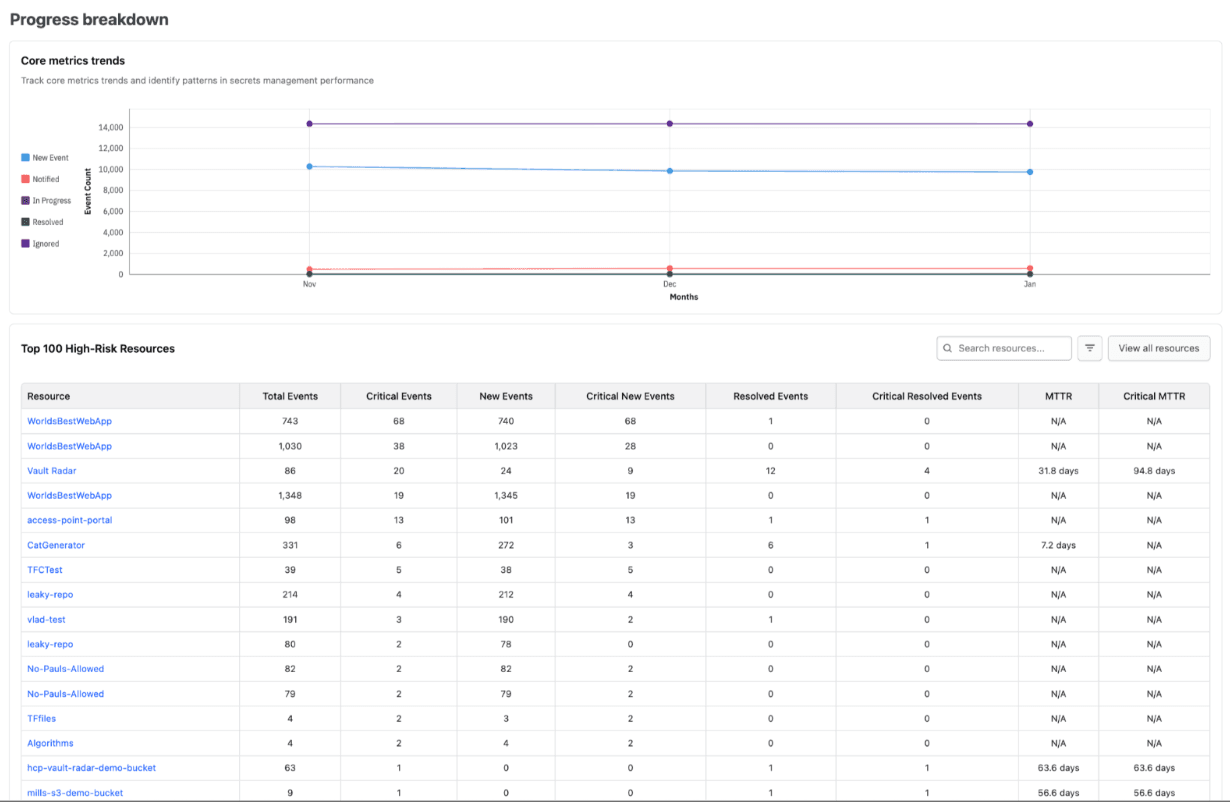Sort the table by Critical Events column
The height and width of the screenshot is (802, 1230).
[397, 396]
